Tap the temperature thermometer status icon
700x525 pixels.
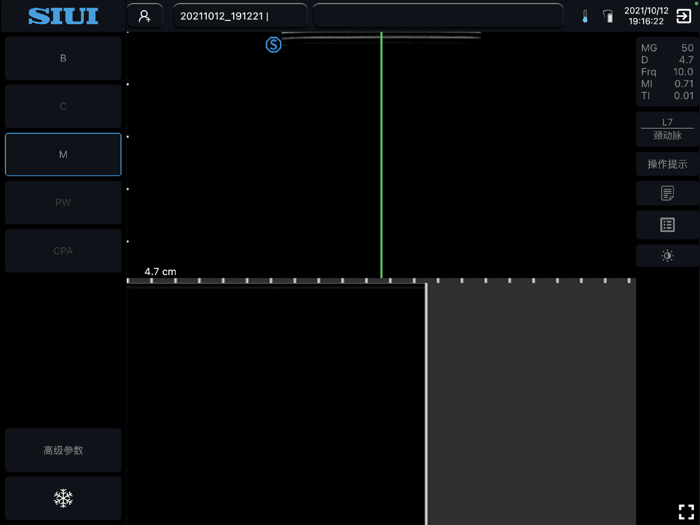tap(585, 17)
